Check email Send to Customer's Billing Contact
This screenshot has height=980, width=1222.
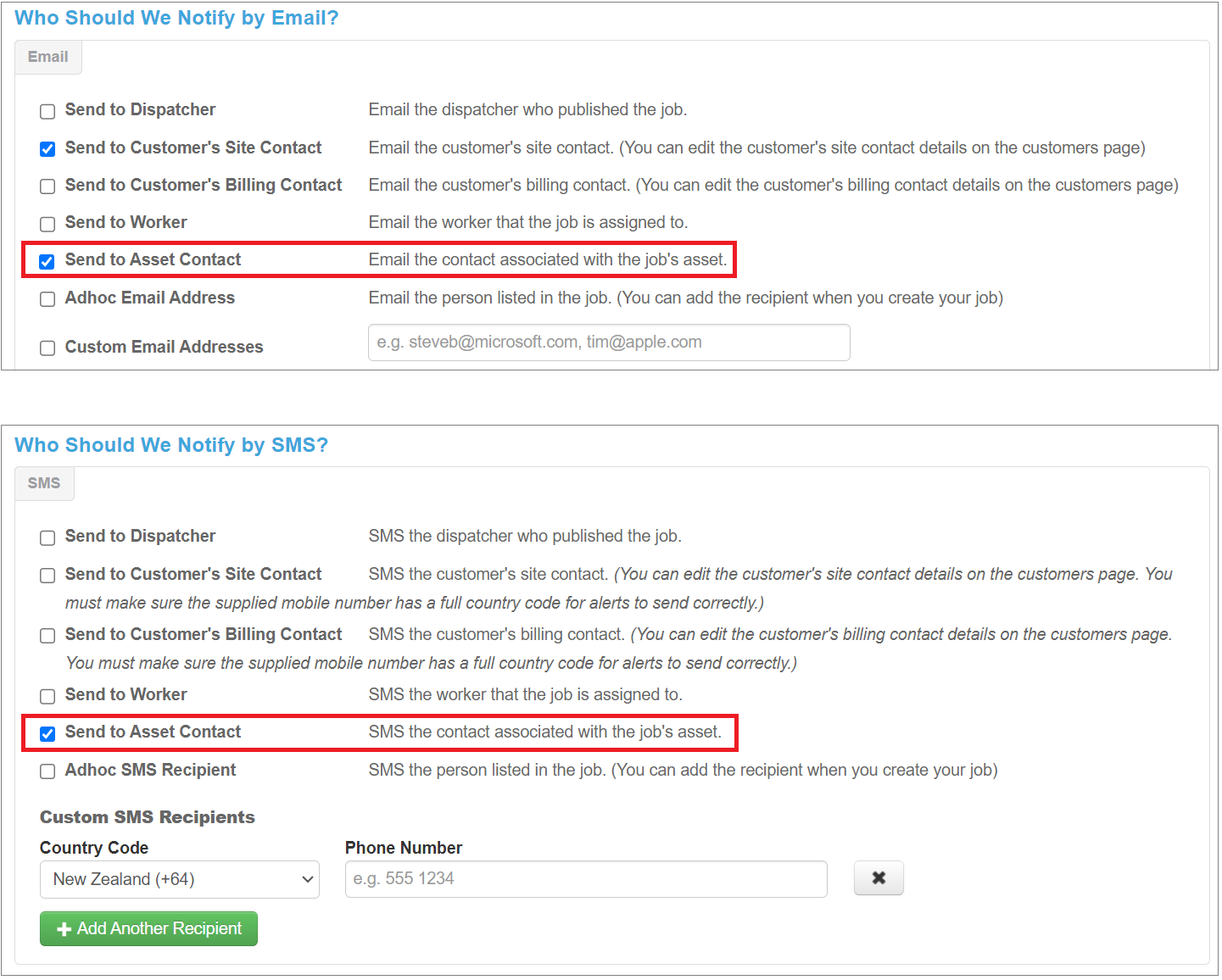point(47,187)
